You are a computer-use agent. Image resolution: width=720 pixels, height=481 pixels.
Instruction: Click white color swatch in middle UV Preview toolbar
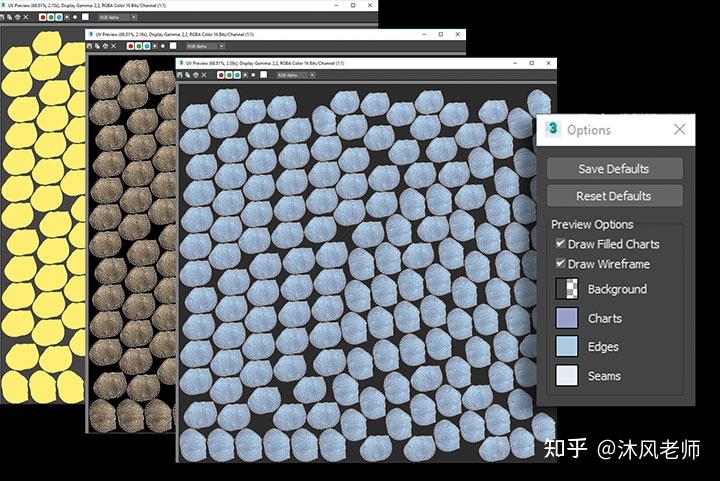[173, 45]
